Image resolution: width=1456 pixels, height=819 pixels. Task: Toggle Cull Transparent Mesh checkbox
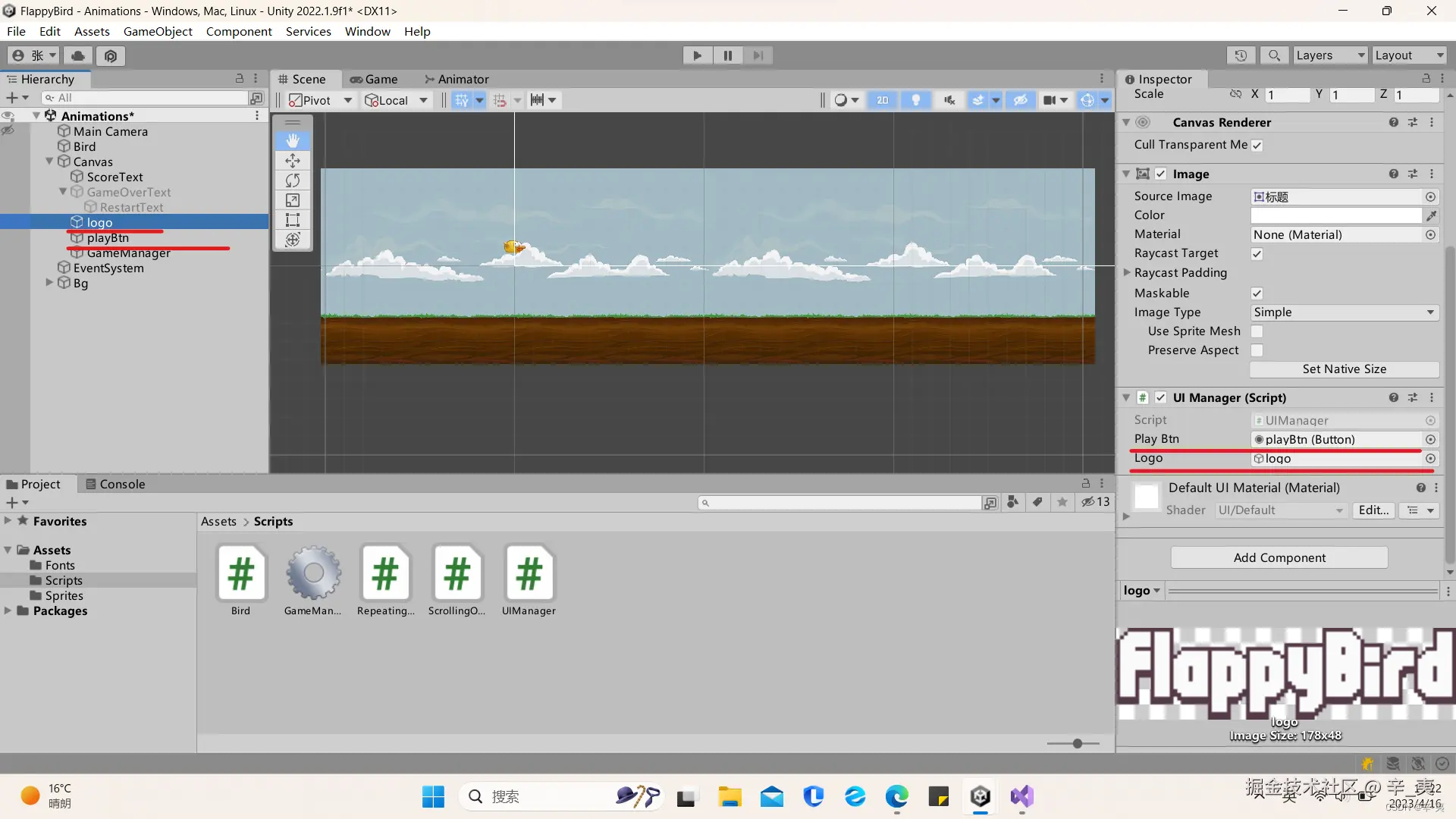pyautogui.click(x=1257, y=146)
